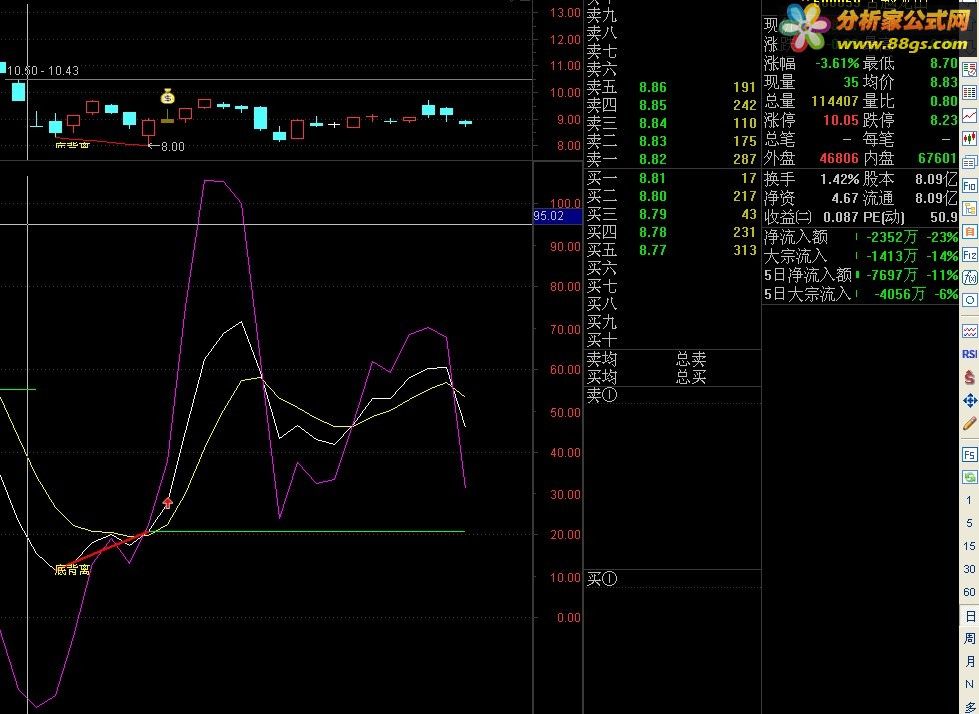This screenshot has width=979, height=714.
Task: Switch to the candlestick K-line chart icon
Action: click(970, 139)
